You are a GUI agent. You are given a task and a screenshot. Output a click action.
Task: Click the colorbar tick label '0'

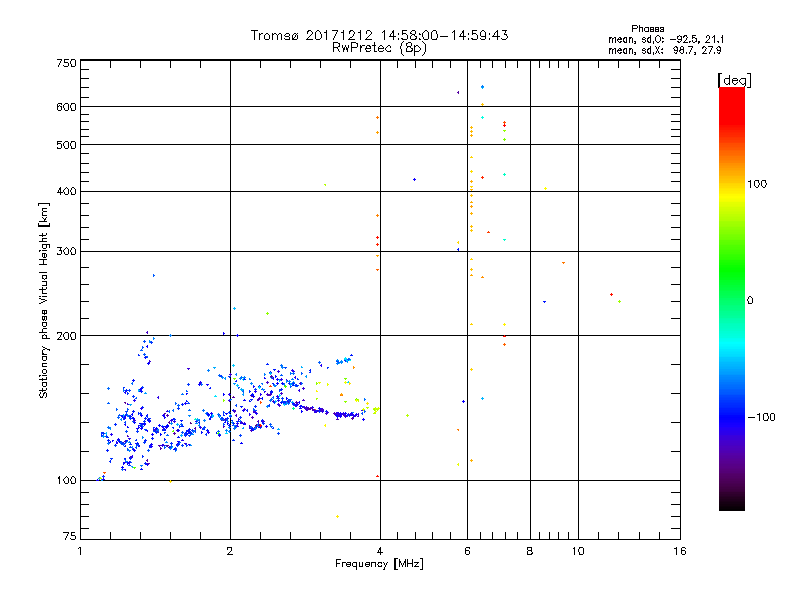point(750,301)
